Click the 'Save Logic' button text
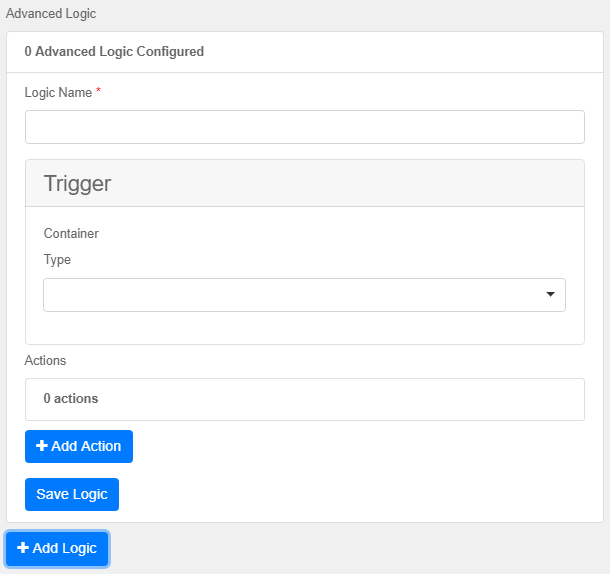Viewport: 610px width, 574px height. (x=72, y=494)
